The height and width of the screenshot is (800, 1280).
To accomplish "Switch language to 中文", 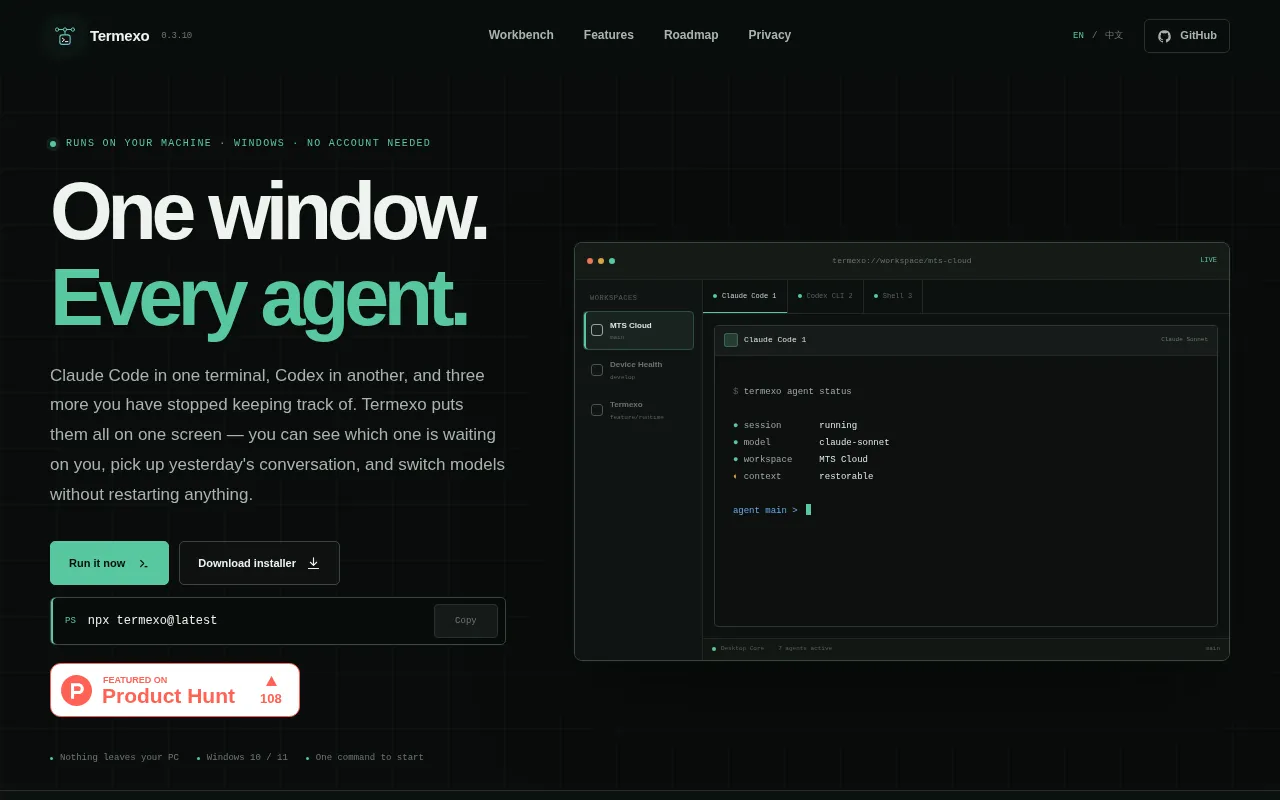I will coord(1114,35).
